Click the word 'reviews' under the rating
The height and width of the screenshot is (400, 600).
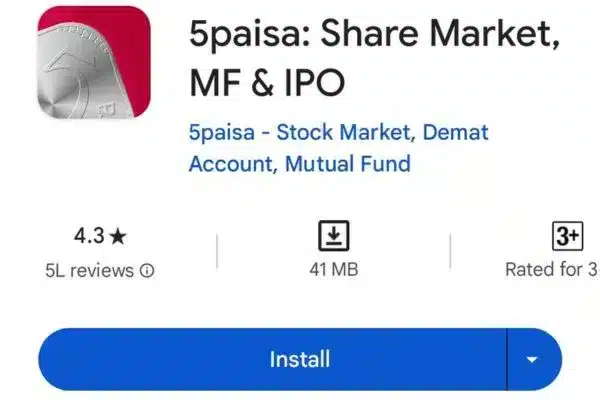pos(106,270)
